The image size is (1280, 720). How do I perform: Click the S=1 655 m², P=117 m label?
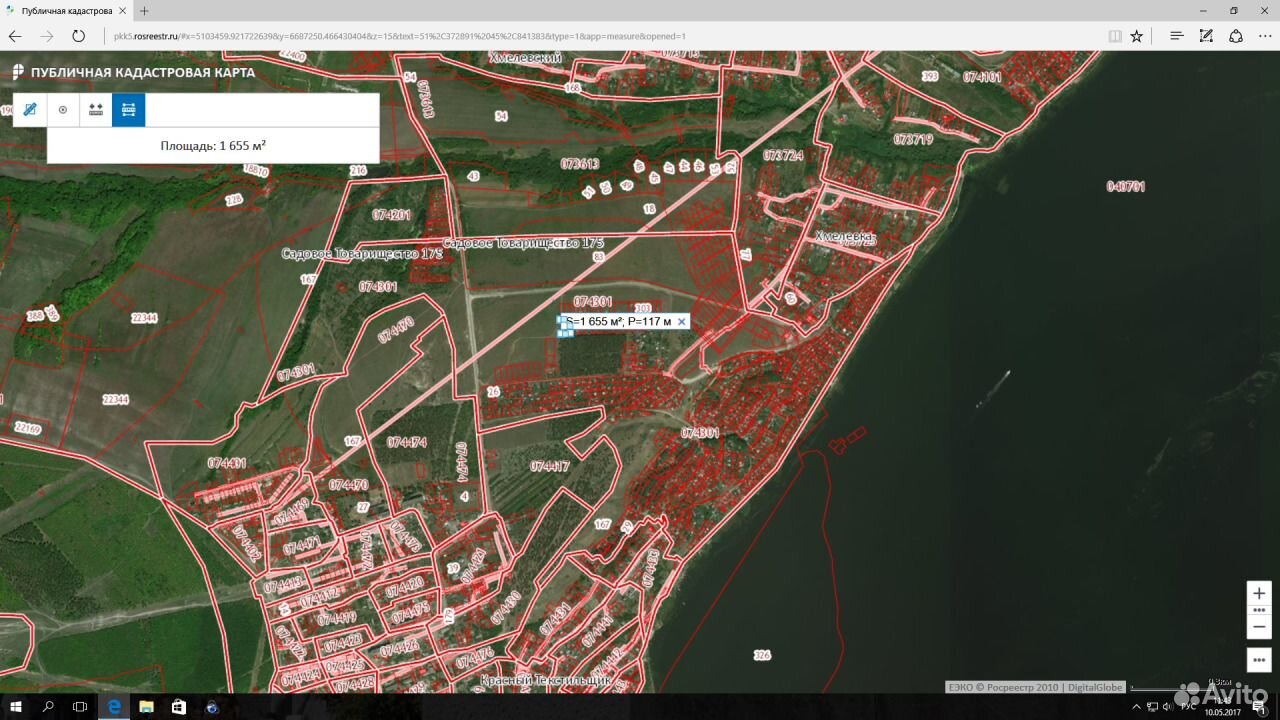[x=618, y=321]
